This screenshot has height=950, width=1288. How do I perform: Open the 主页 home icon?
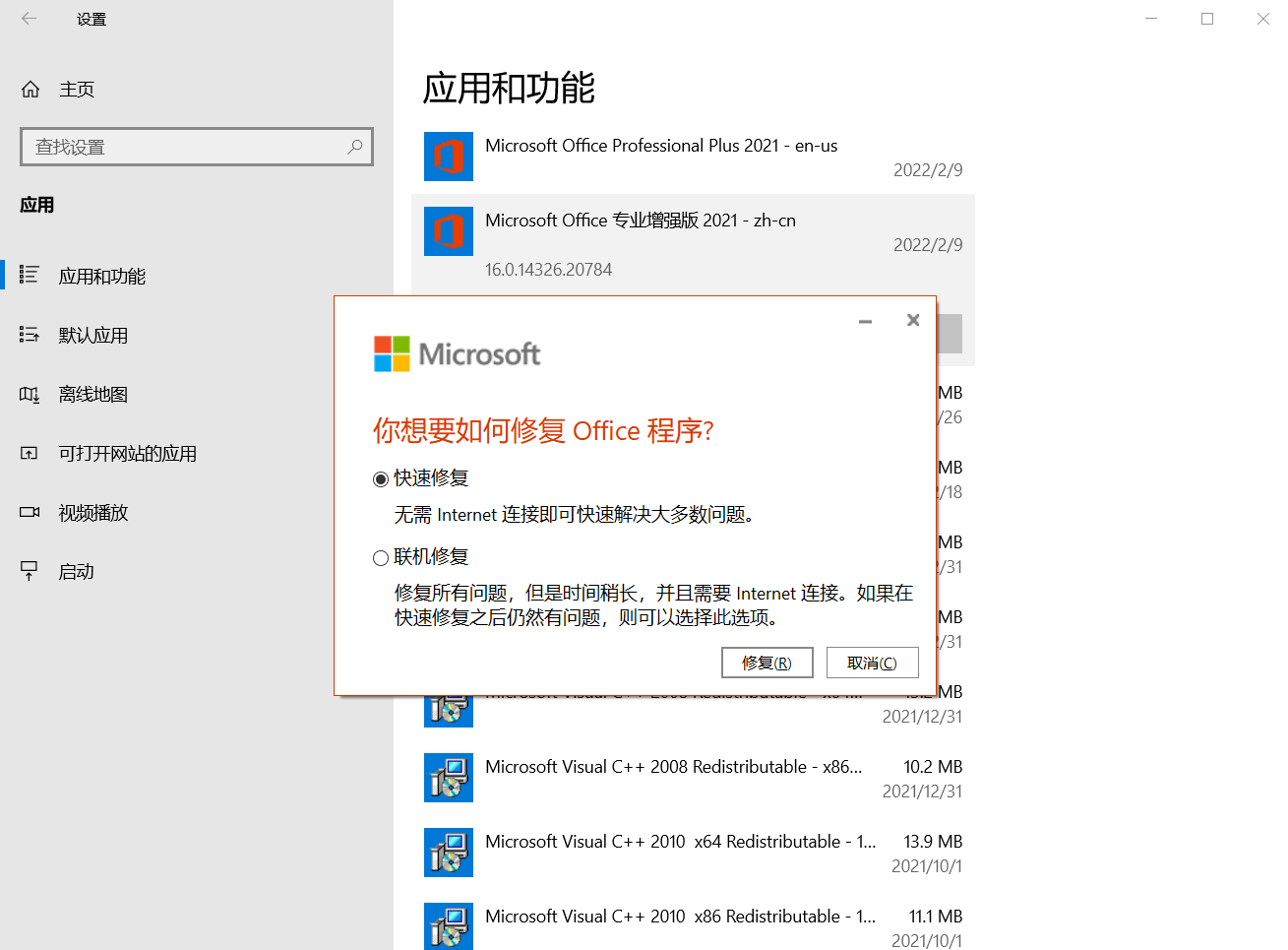tap(31, 90)
